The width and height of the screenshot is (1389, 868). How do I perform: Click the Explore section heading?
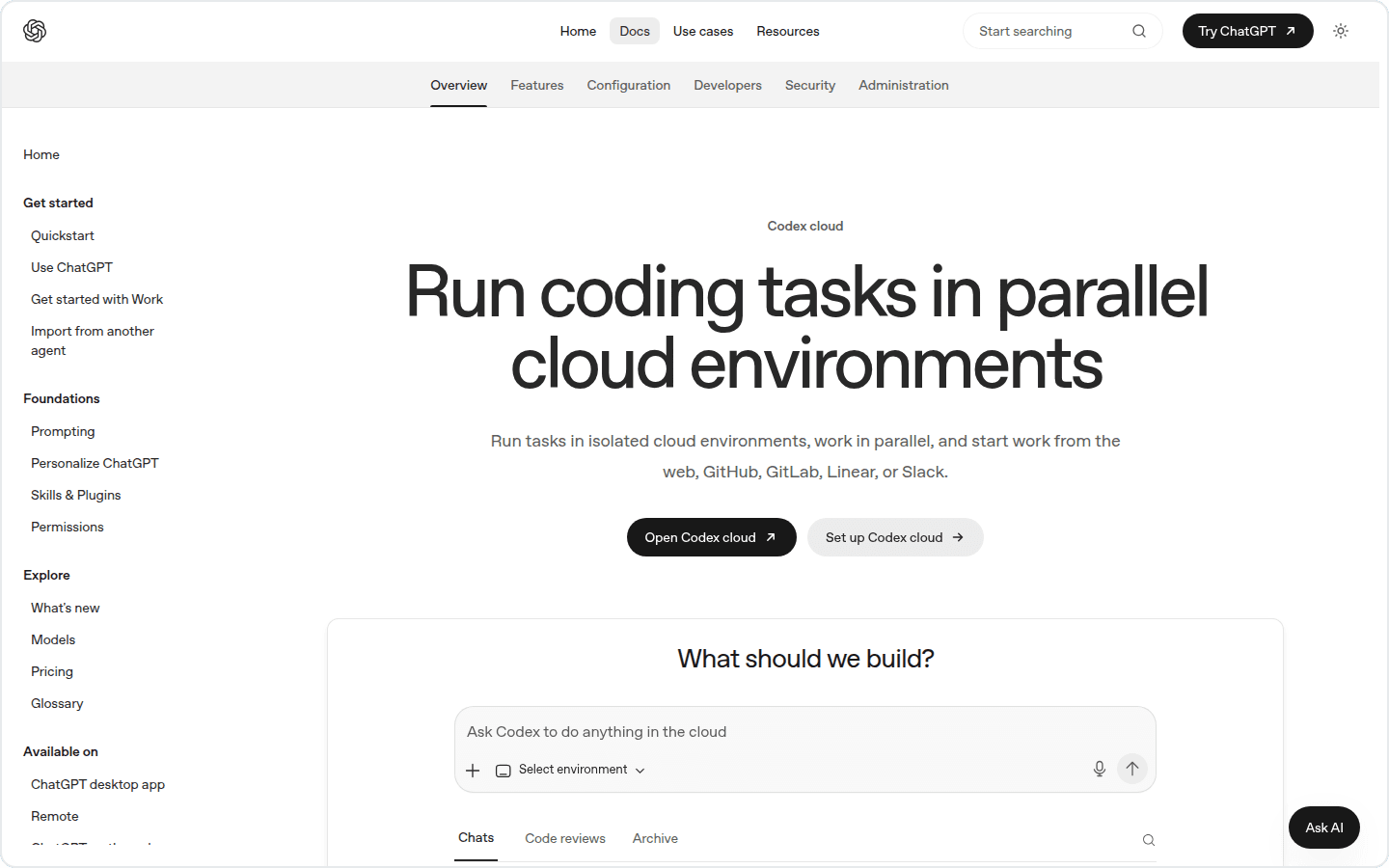point(46,575)
